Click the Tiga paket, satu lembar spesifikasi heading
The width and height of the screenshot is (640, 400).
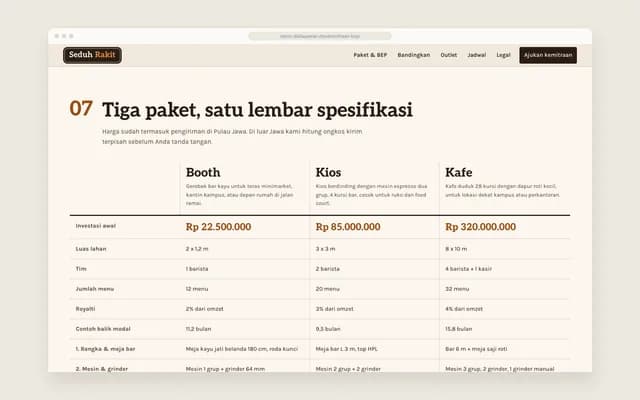(258, 109)
